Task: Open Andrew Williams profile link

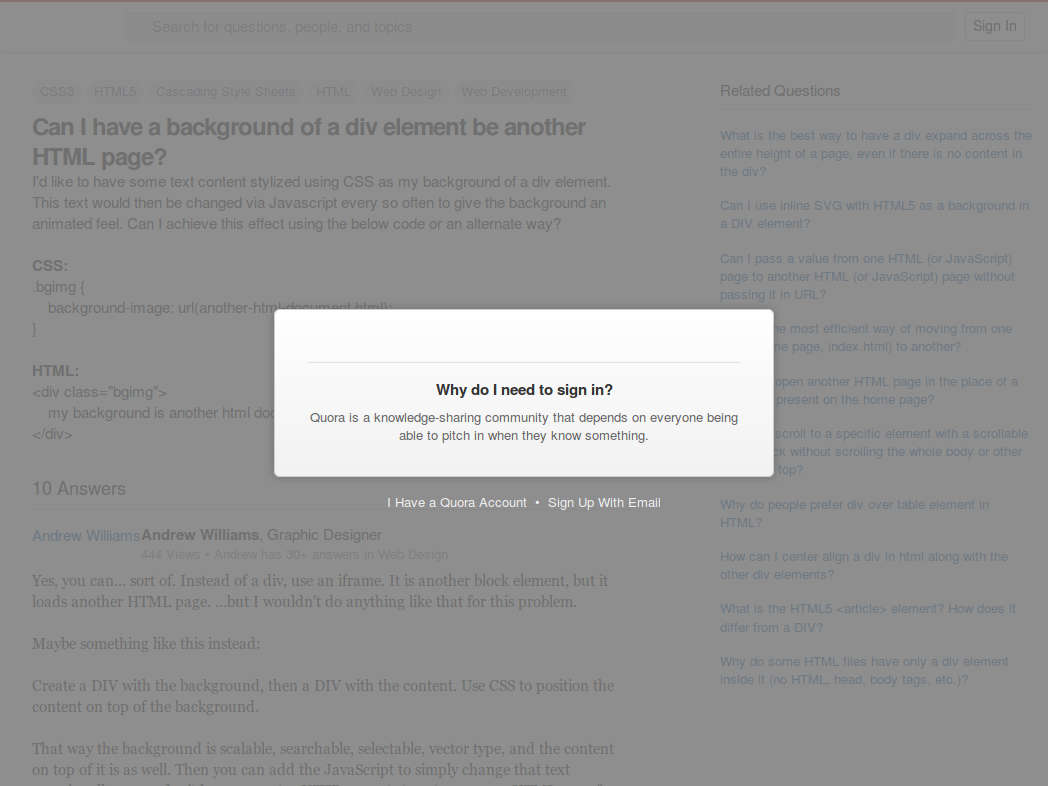Action: click(x=86, y=536)
